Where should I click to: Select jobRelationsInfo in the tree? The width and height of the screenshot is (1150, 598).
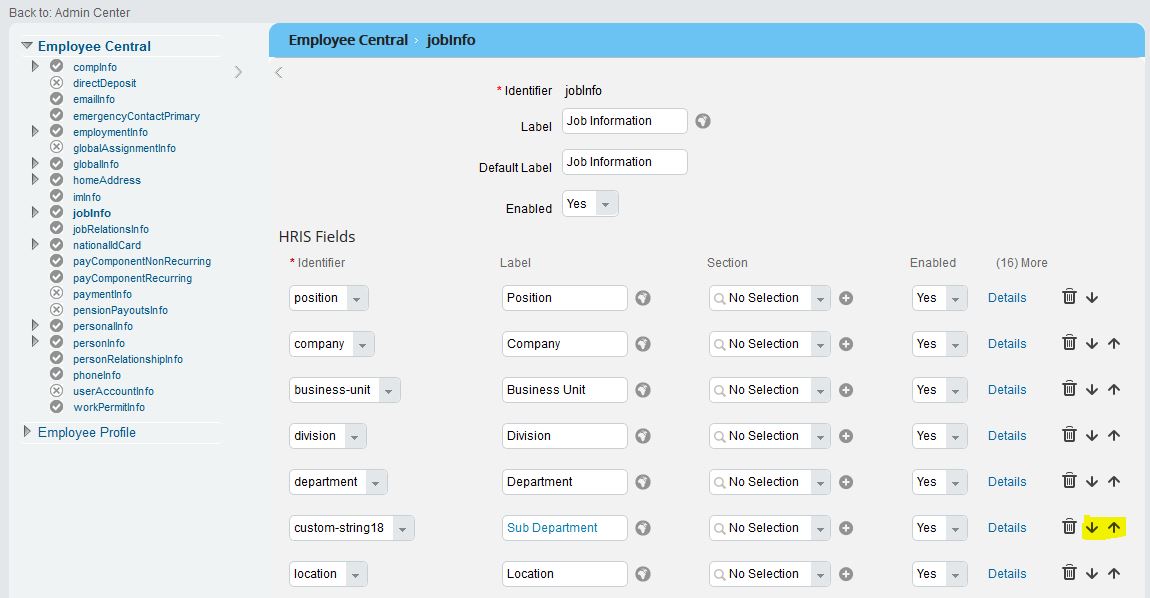click(111, 229)
